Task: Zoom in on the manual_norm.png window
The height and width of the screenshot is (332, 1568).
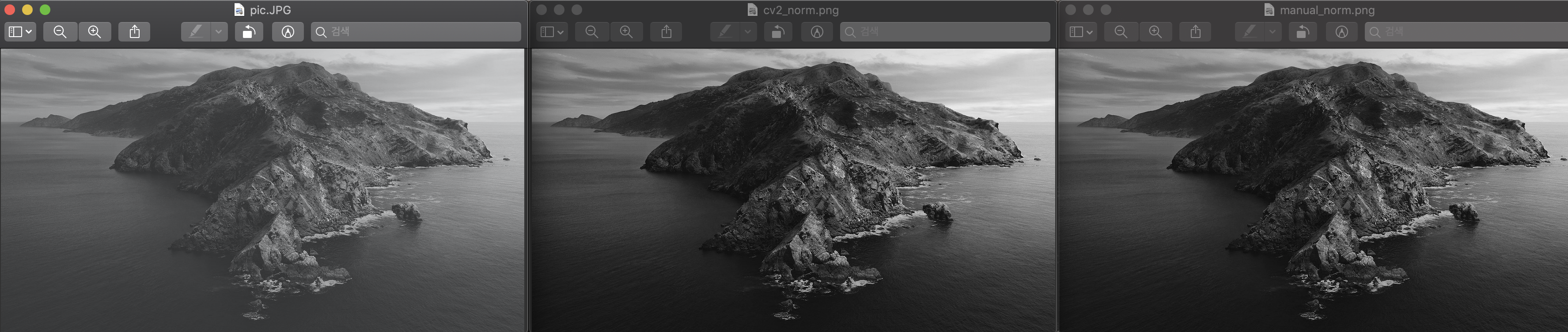Action: (x=1155, y=32)
